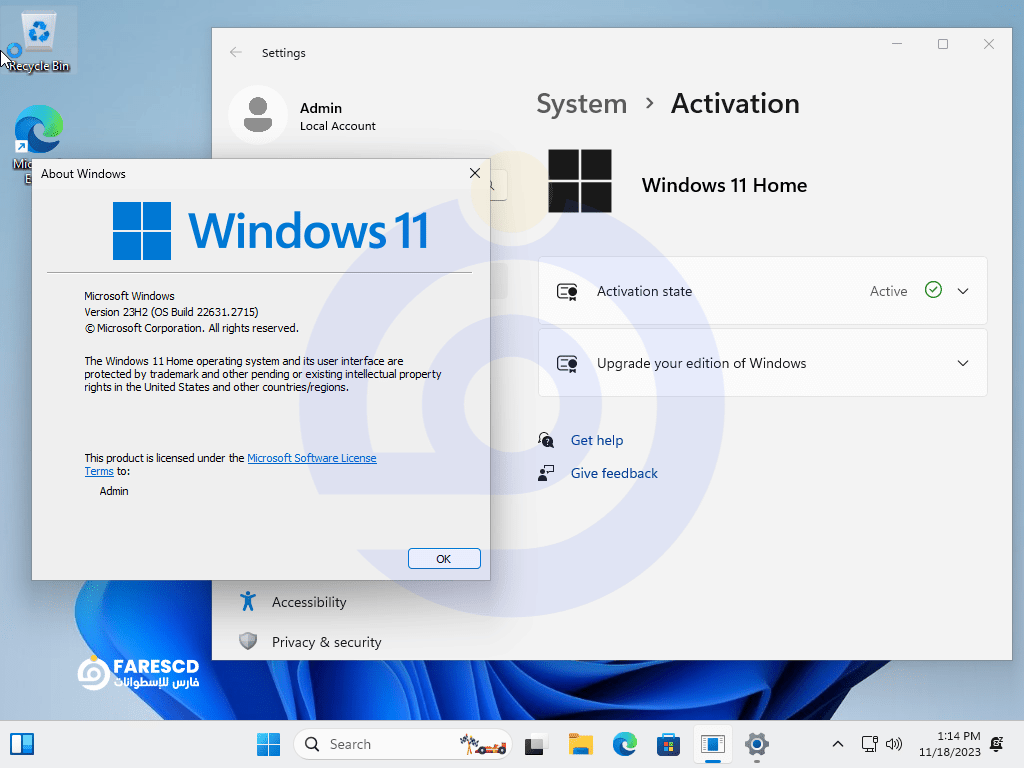Open the Microsoft Software License Terms link
1024x768 pixels.
(x=312, y=458)
